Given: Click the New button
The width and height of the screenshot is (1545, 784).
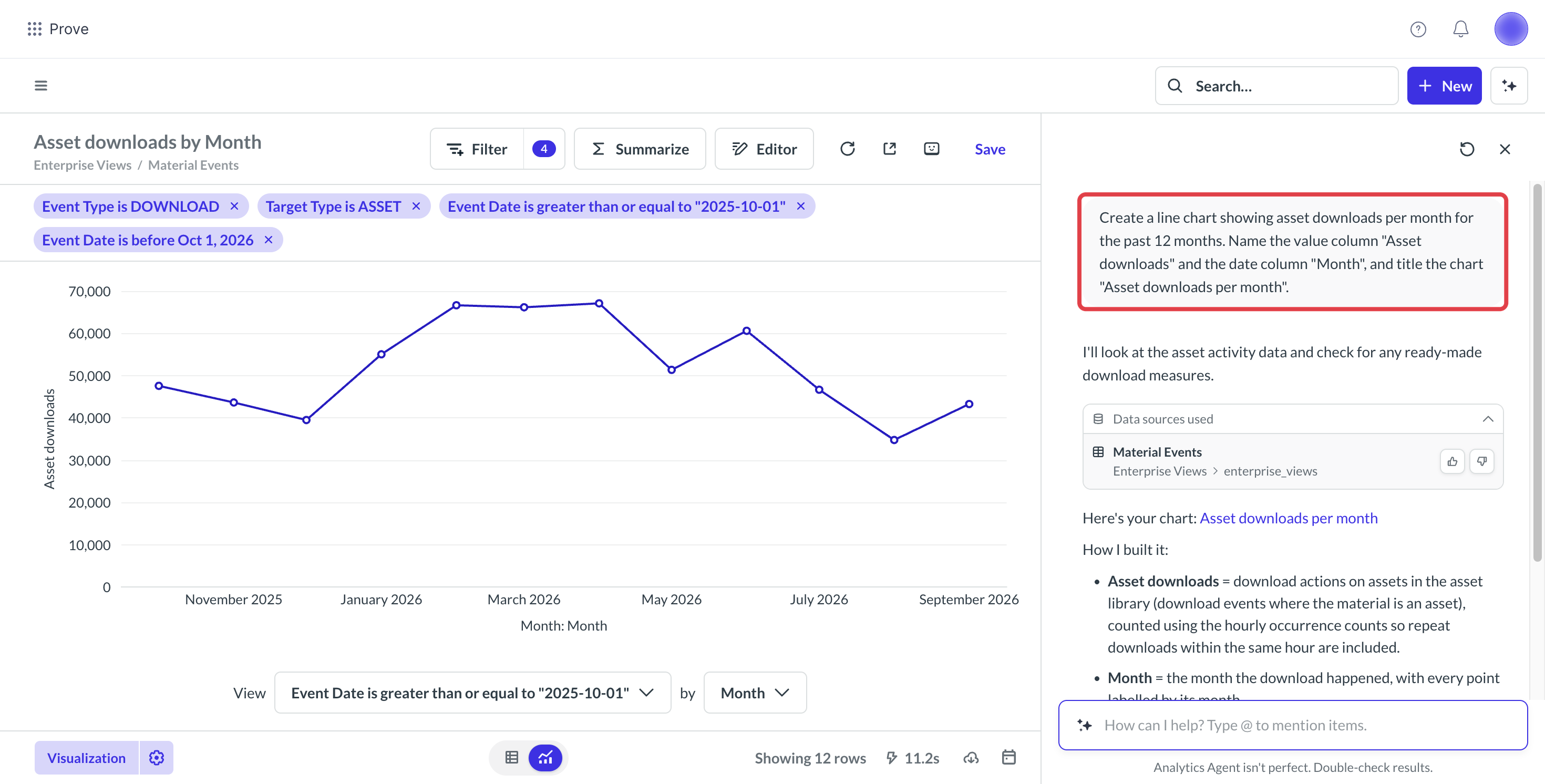Looking at the screenshot, I should (x=1444, y=86).
